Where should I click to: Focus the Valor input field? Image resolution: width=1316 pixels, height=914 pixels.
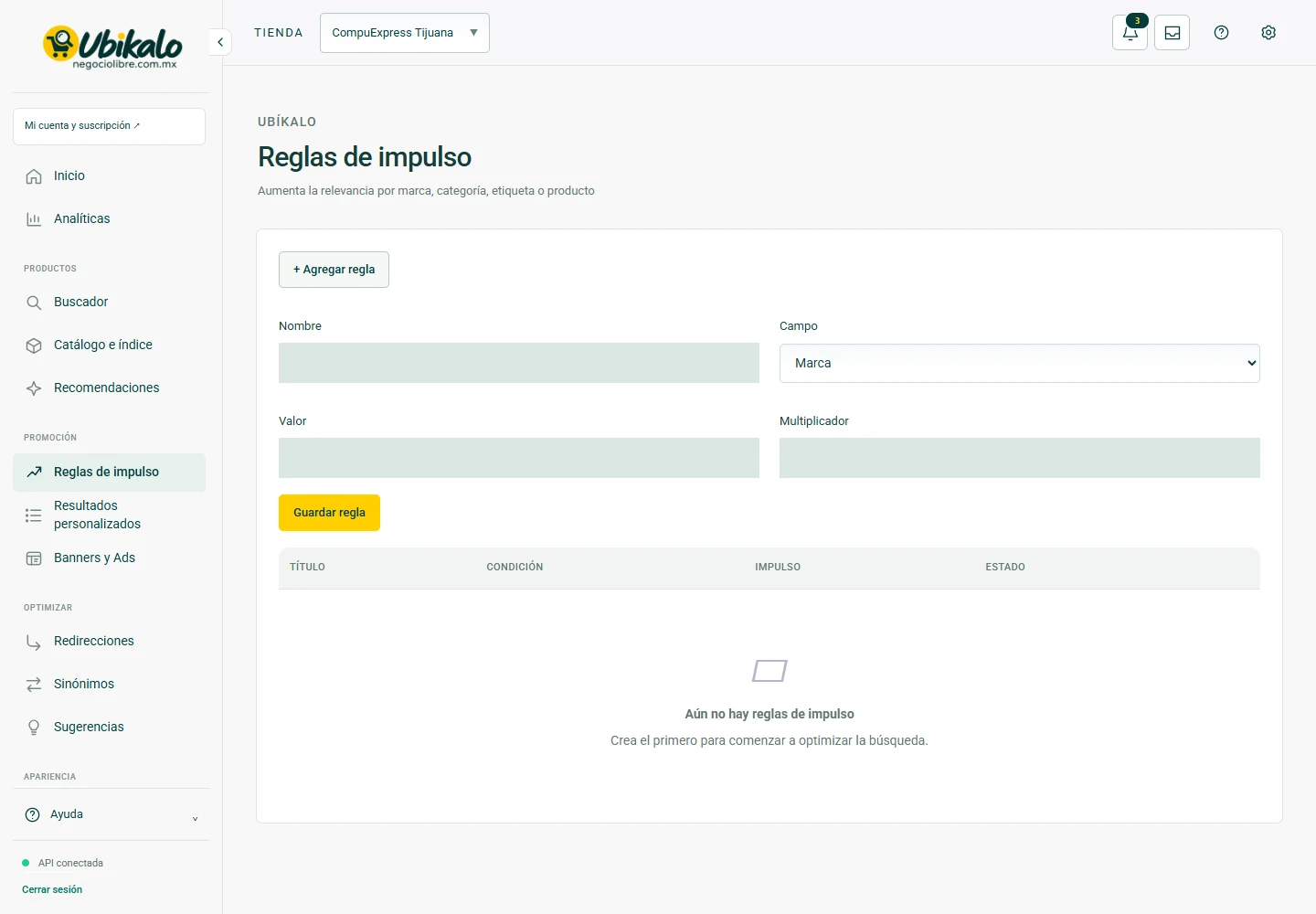tap(519, 458)
